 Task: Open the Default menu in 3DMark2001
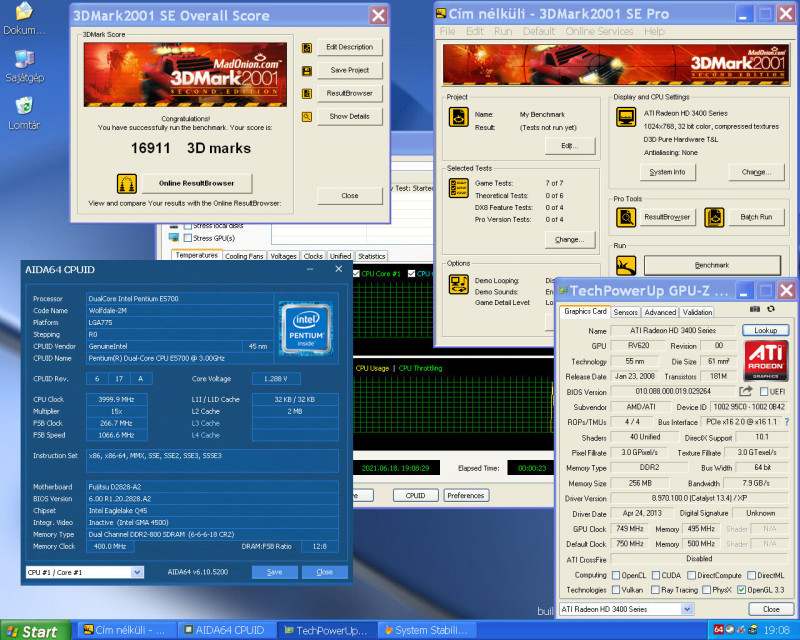point(538,32)
